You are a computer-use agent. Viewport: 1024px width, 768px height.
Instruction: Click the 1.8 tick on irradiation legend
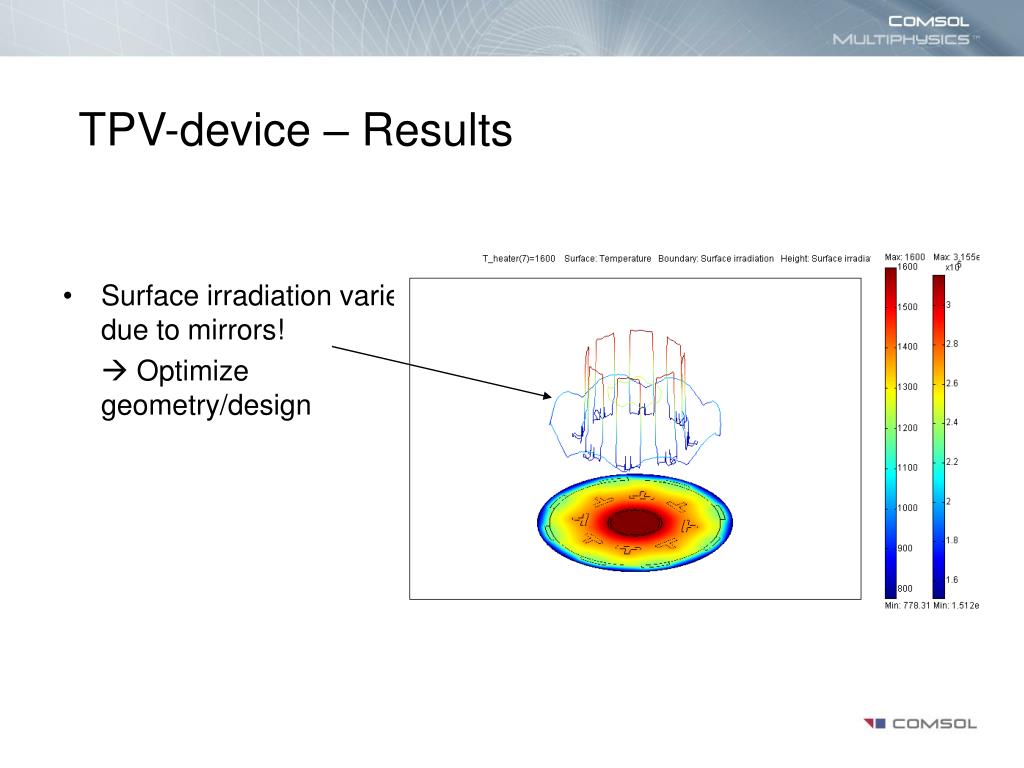[952, 540]
